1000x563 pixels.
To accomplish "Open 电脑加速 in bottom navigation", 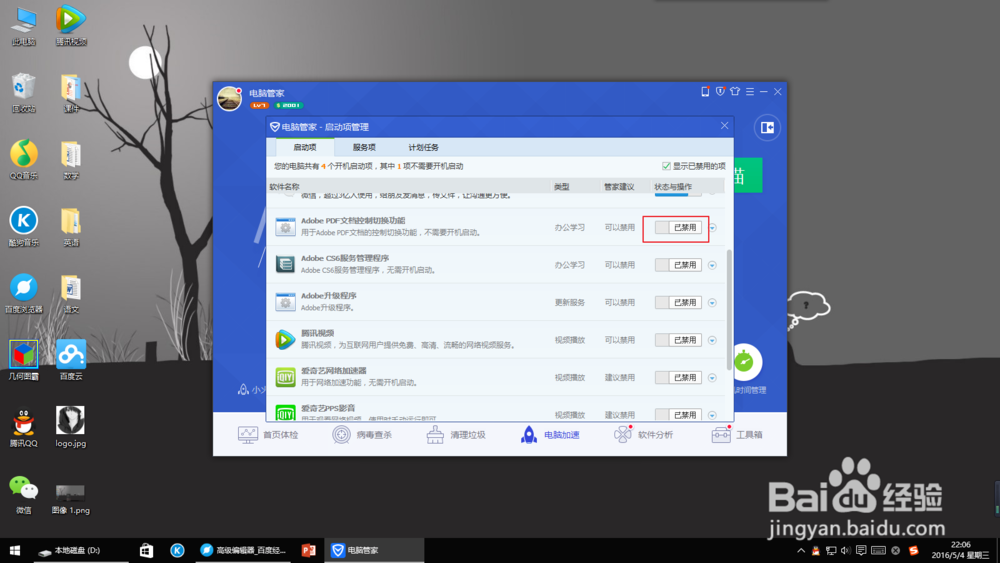I will (x=550, y=435).
